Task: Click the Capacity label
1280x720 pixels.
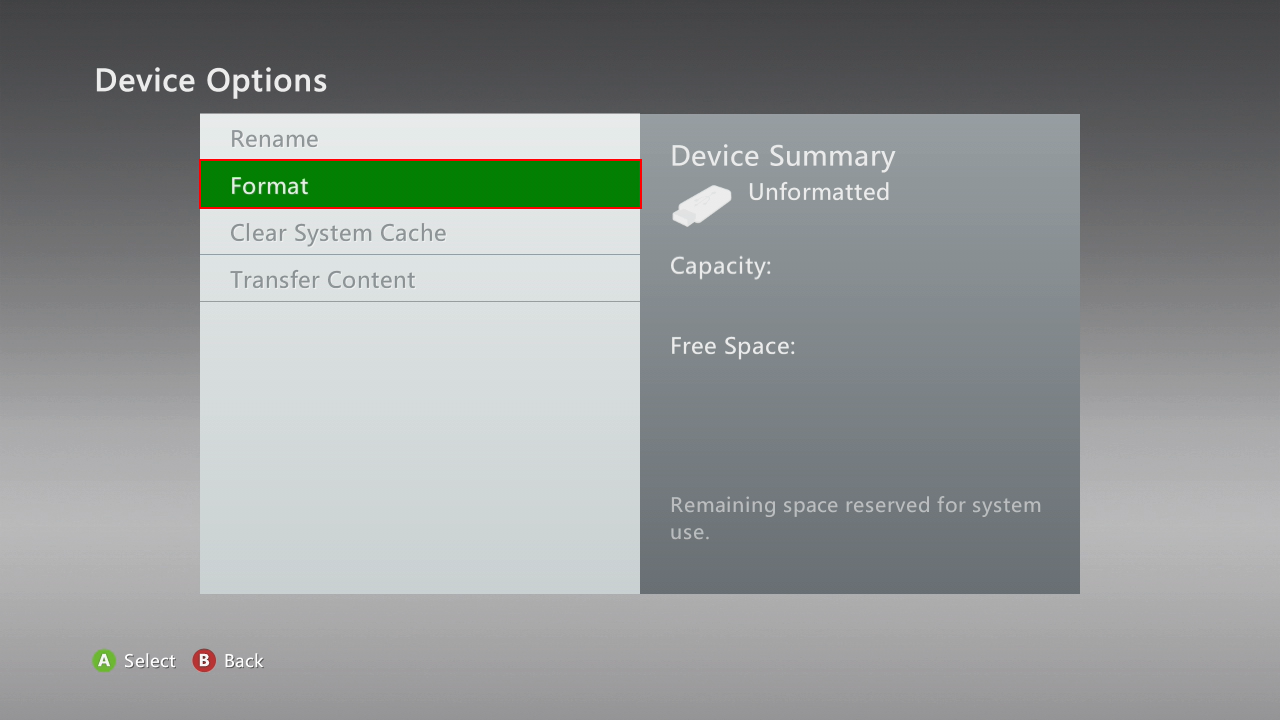Action: 721,267
